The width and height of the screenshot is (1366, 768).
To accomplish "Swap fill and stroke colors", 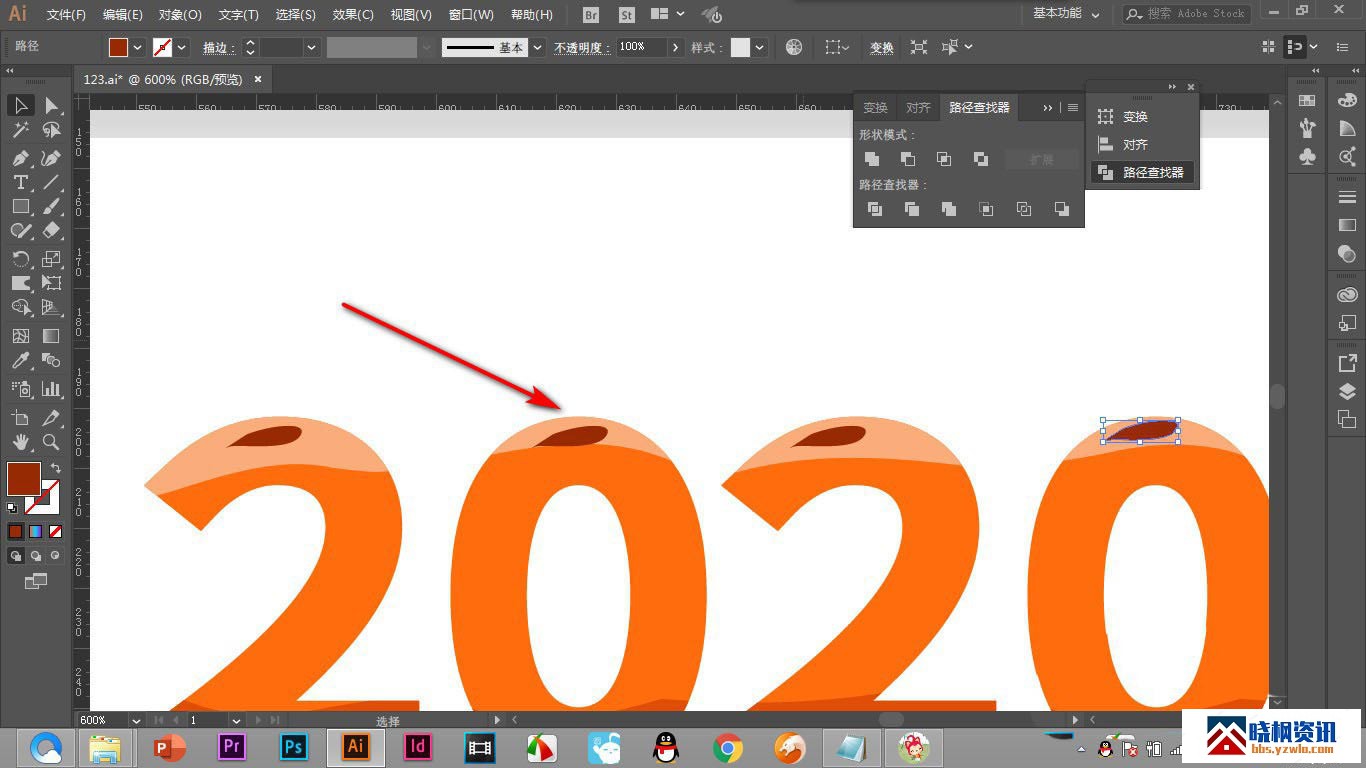I will 56,468.
